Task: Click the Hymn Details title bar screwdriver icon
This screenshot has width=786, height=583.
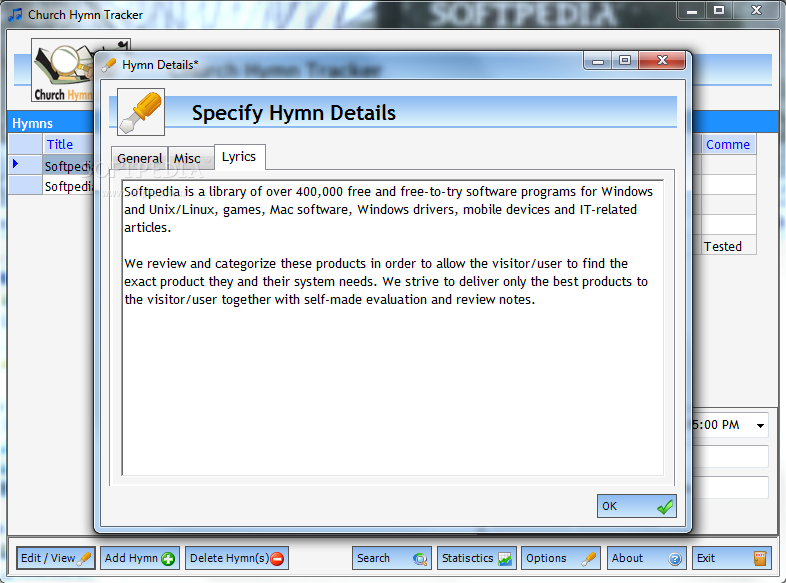Action: point(109,65)
